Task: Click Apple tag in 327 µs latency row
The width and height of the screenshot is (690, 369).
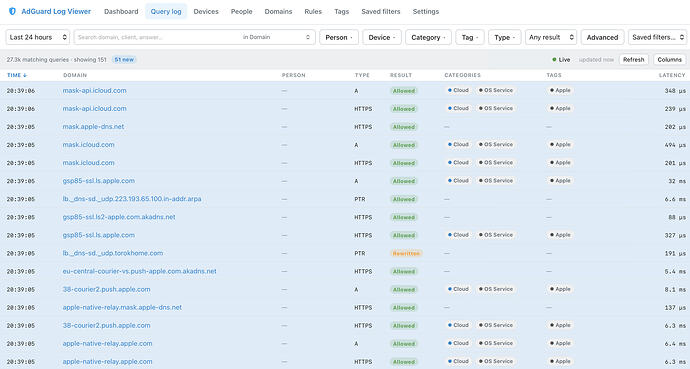Action: tap(560, 235)
